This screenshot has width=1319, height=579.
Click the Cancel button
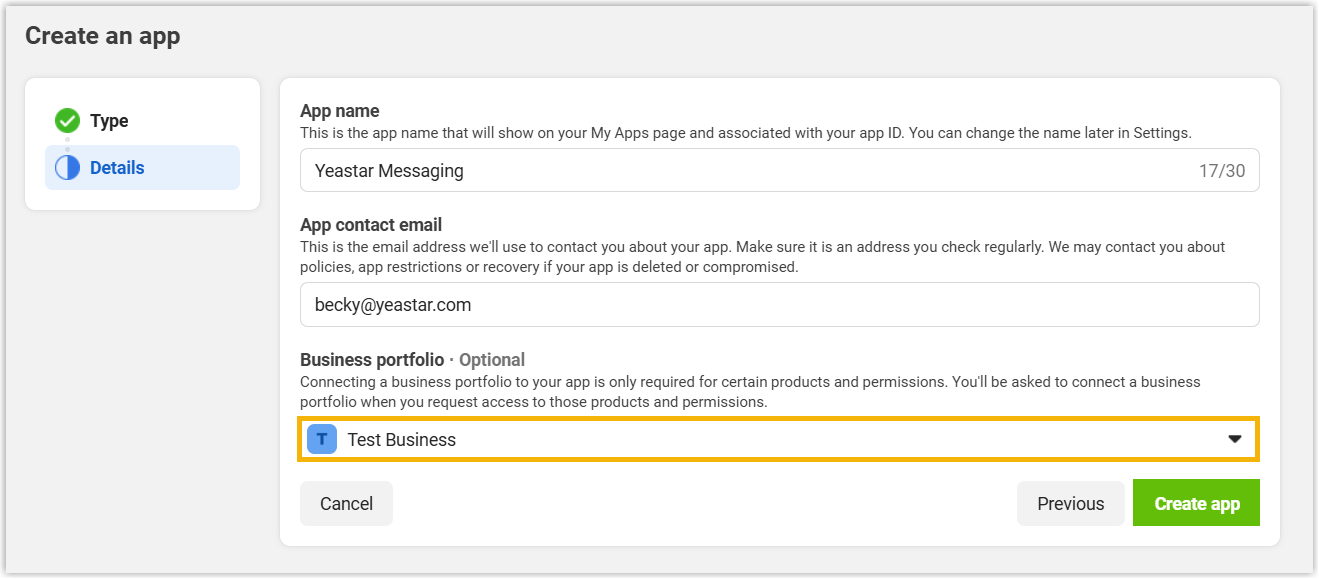(x=346, y=504)
